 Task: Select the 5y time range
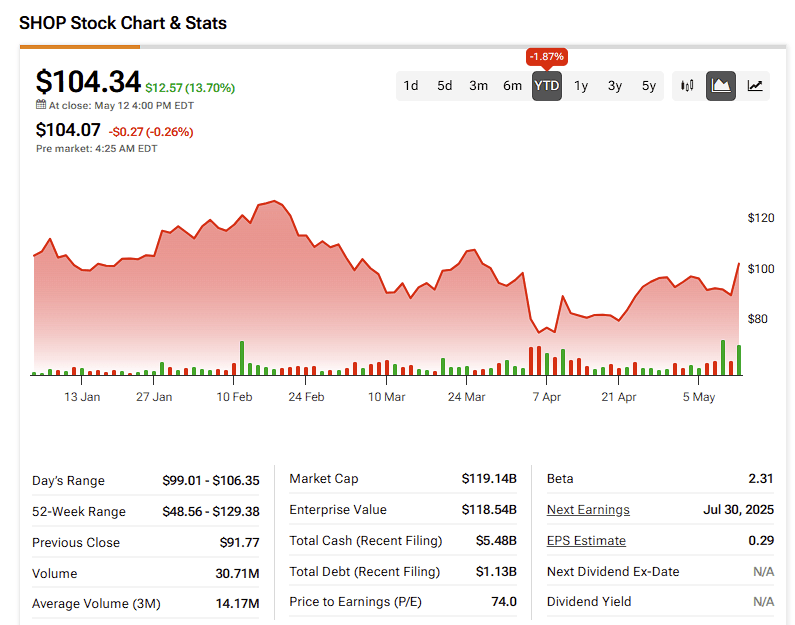[648, 86]
